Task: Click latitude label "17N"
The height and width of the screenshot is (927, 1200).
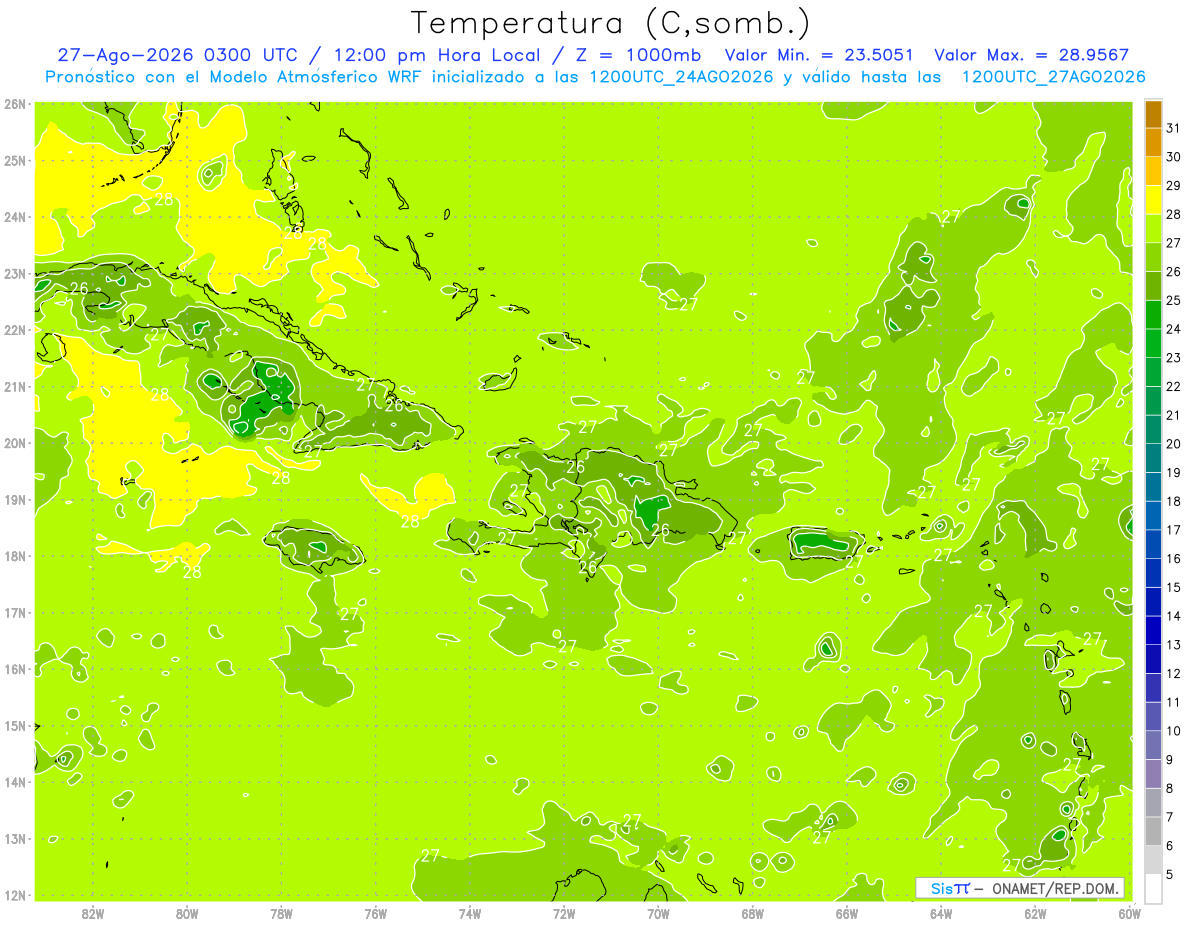Action: (x=15, y=612)
